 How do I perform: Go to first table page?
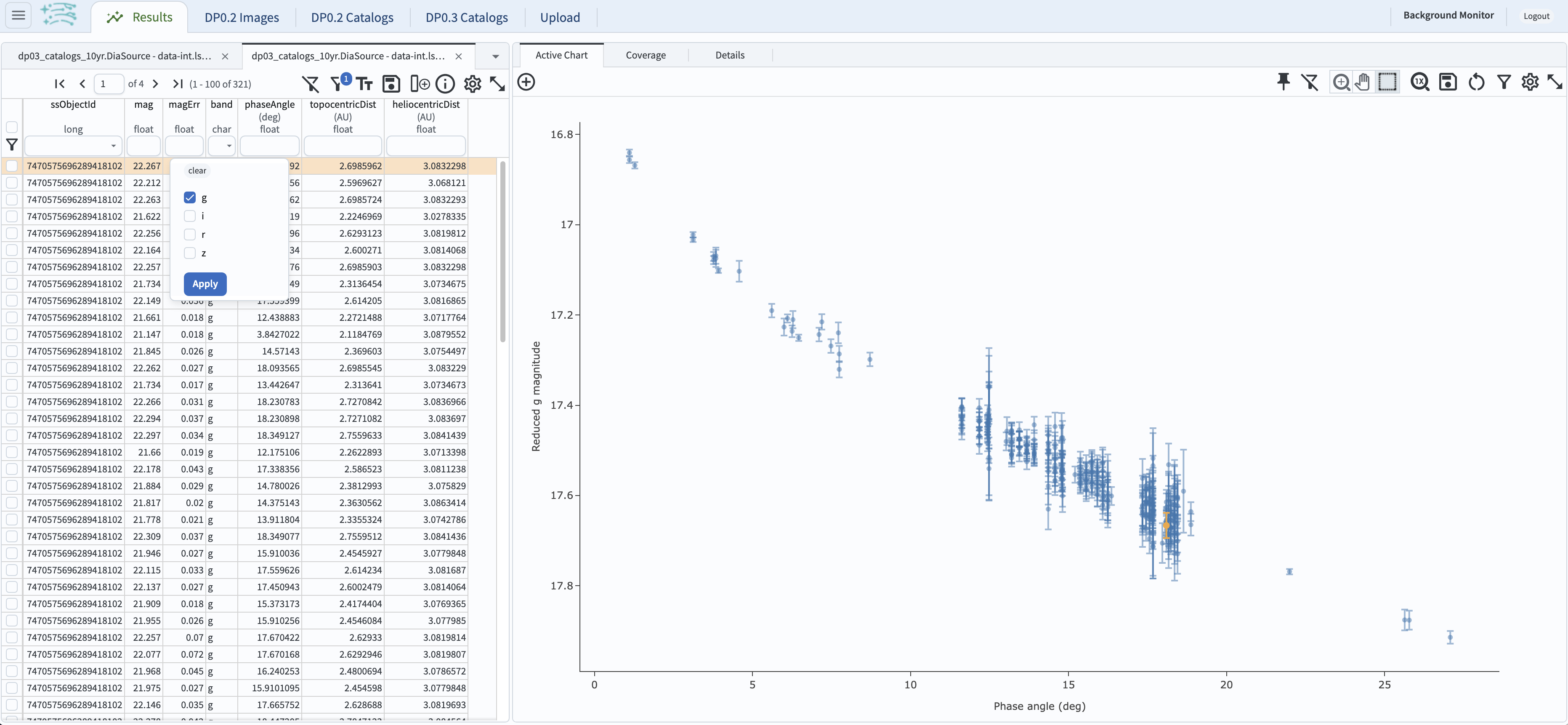point(60,84)
